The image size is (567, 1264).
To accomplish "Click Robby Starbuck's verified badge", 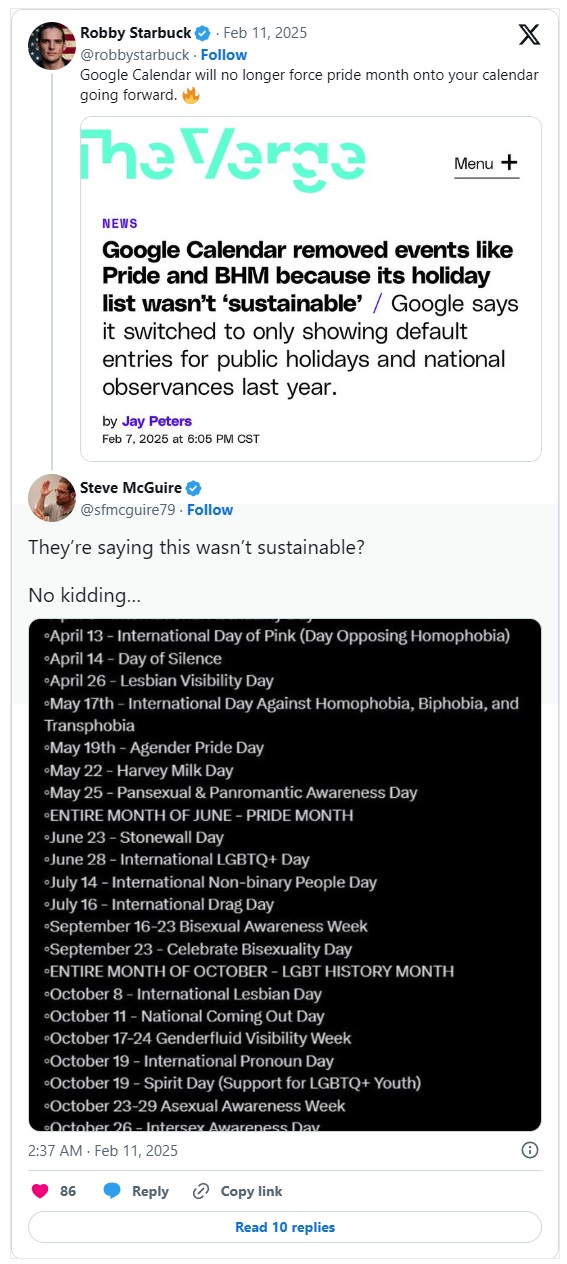I will (x=203, y=33).
